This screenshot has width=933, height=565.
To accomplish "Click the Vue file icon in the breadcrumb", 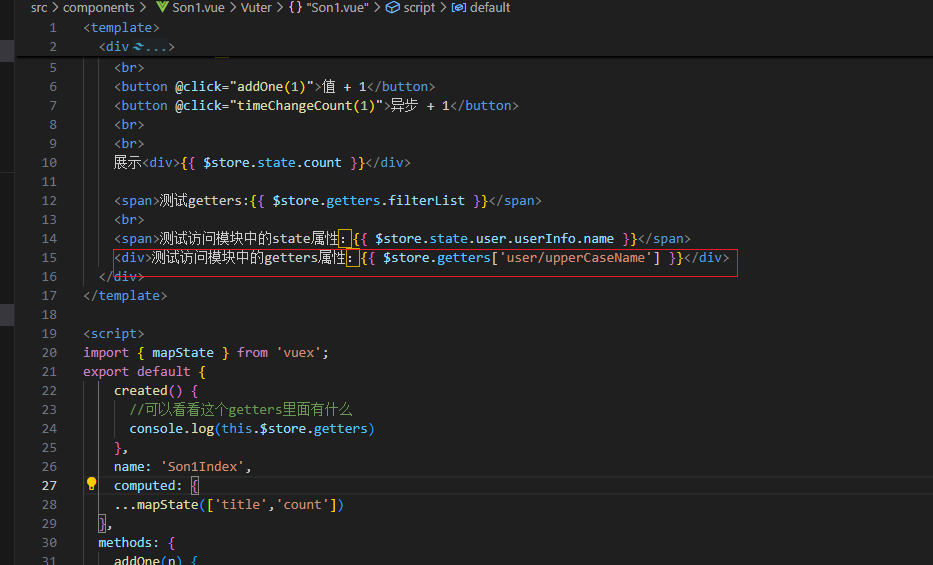I will click(162, 7).
